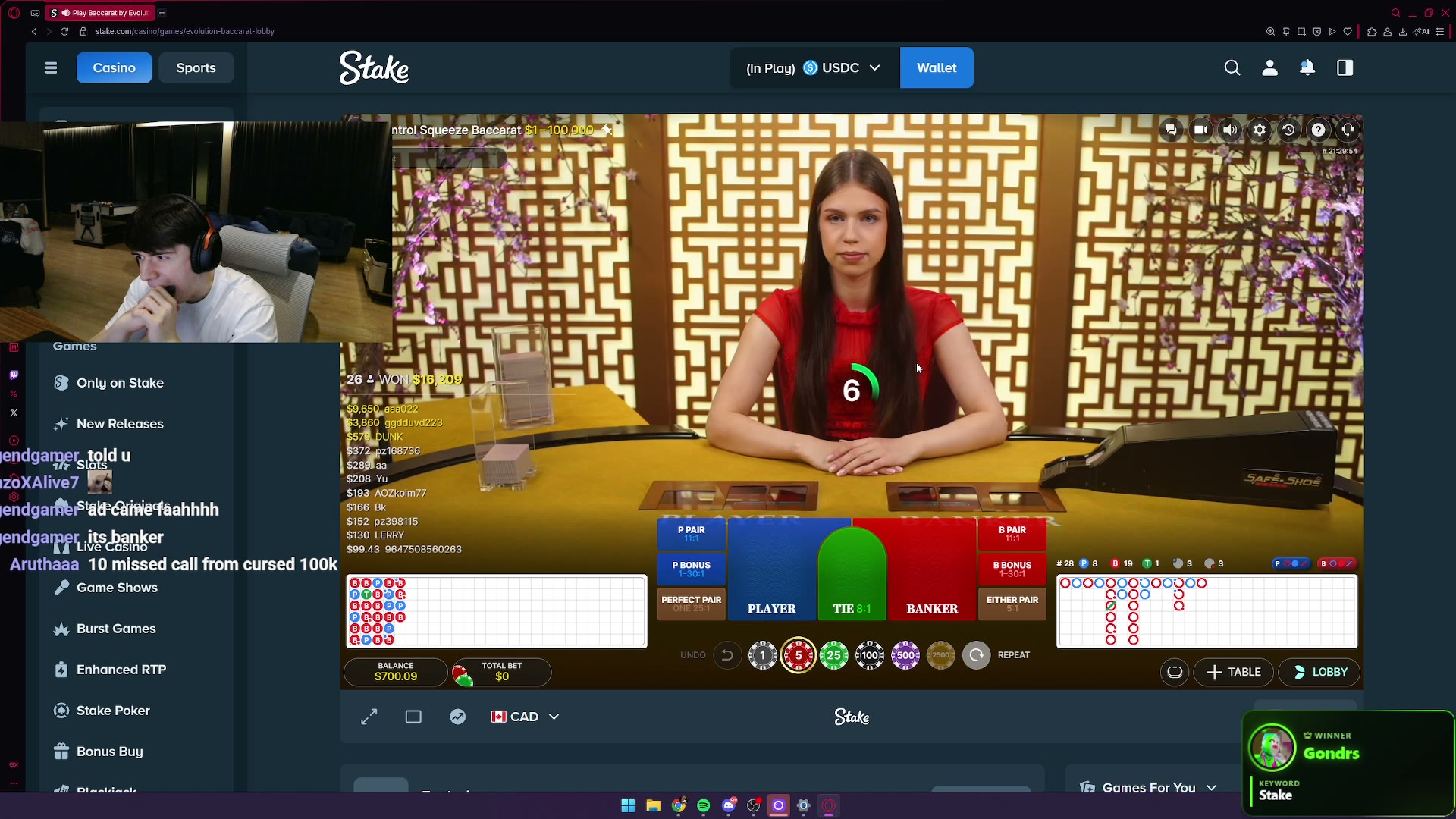1456x819 pixels.
Task: Open live support headset icon
Action: (x=1348, y=130)
